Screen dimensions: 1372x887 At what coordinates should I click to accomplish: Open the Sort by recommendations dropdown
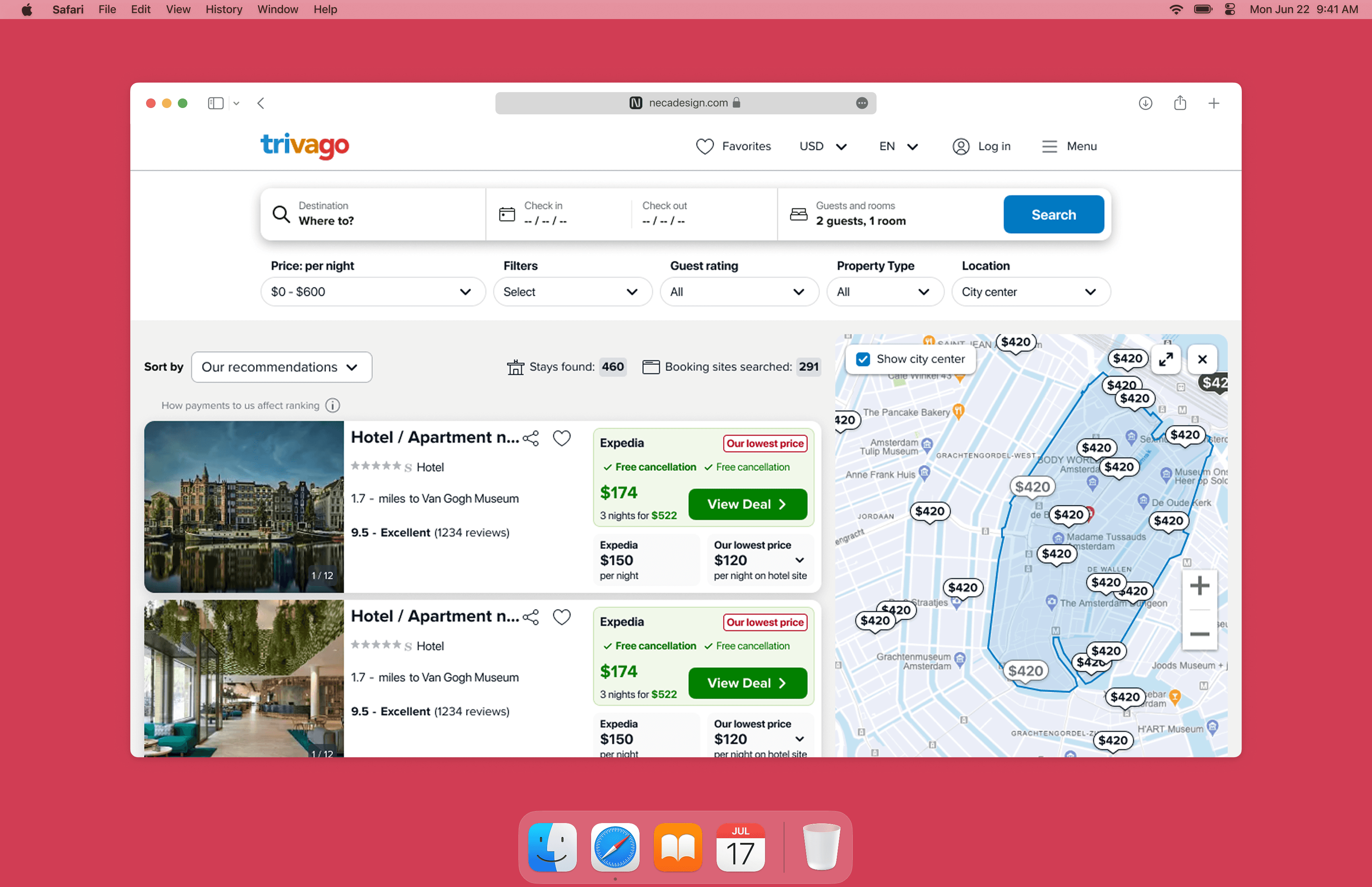pos(281,367)
